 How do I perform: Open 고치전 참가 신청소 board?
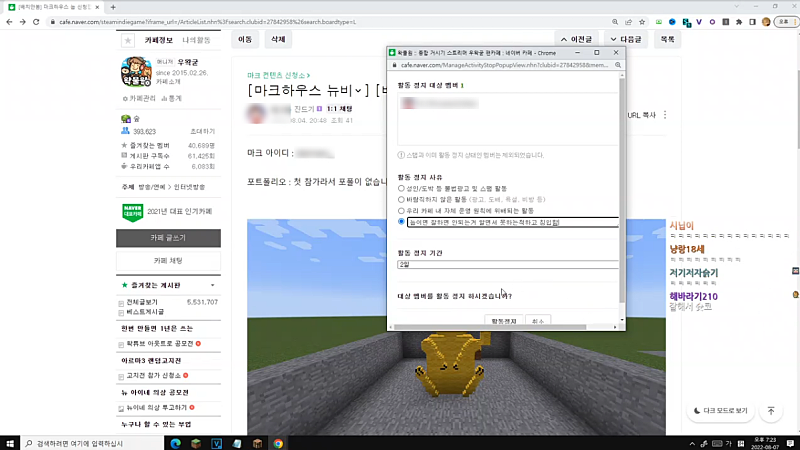coord(154,376)
